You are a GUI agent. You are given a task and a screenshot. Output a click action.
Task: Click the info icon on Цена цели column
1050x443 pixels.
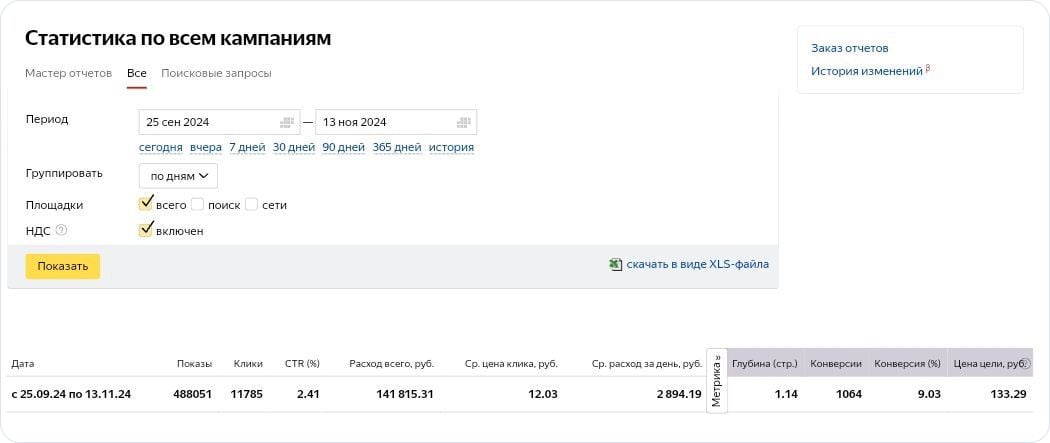pyautogui.click(x=1024, y=364)
